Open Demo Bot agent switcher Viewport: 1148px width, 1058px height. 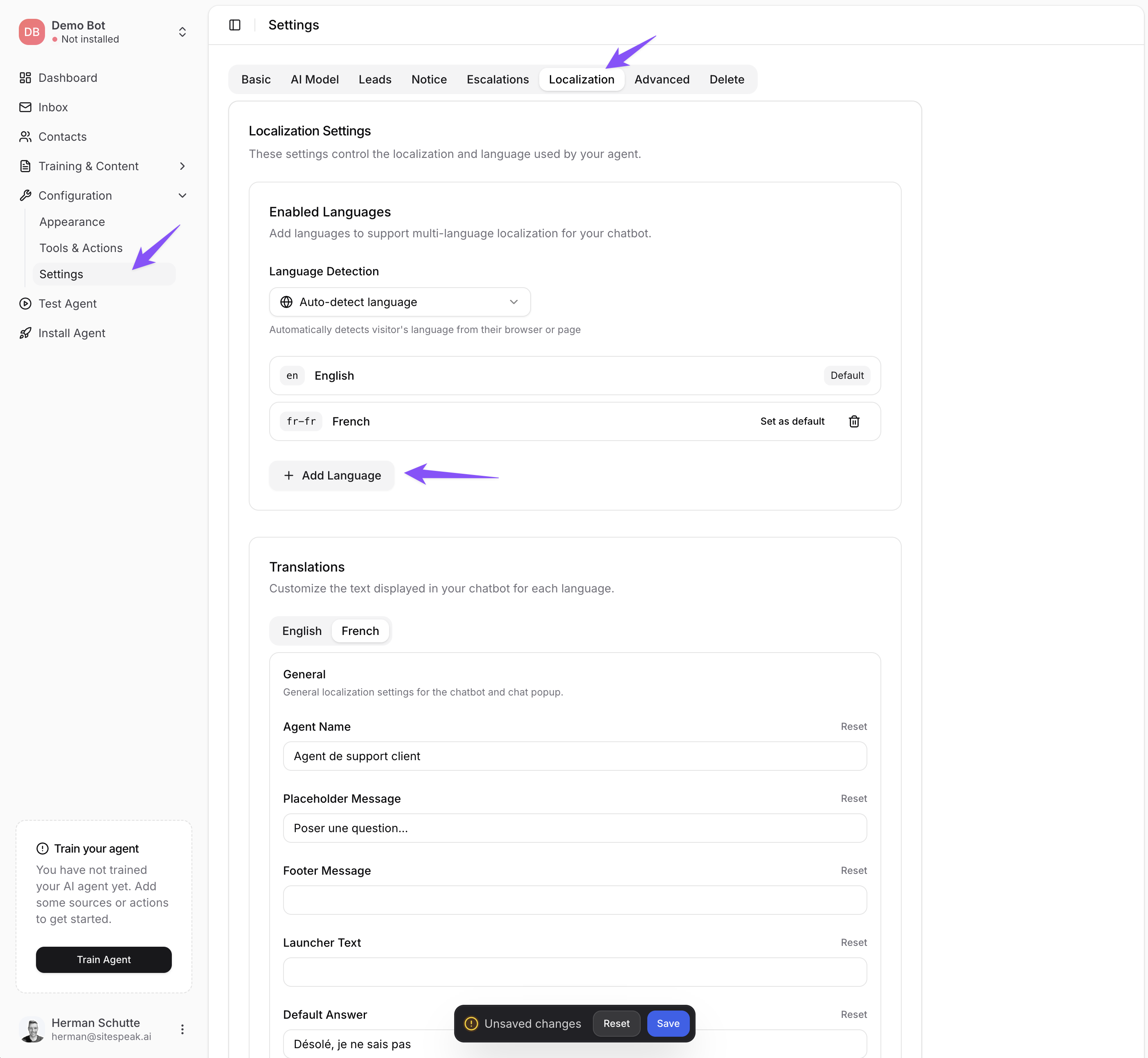[182, 32]
